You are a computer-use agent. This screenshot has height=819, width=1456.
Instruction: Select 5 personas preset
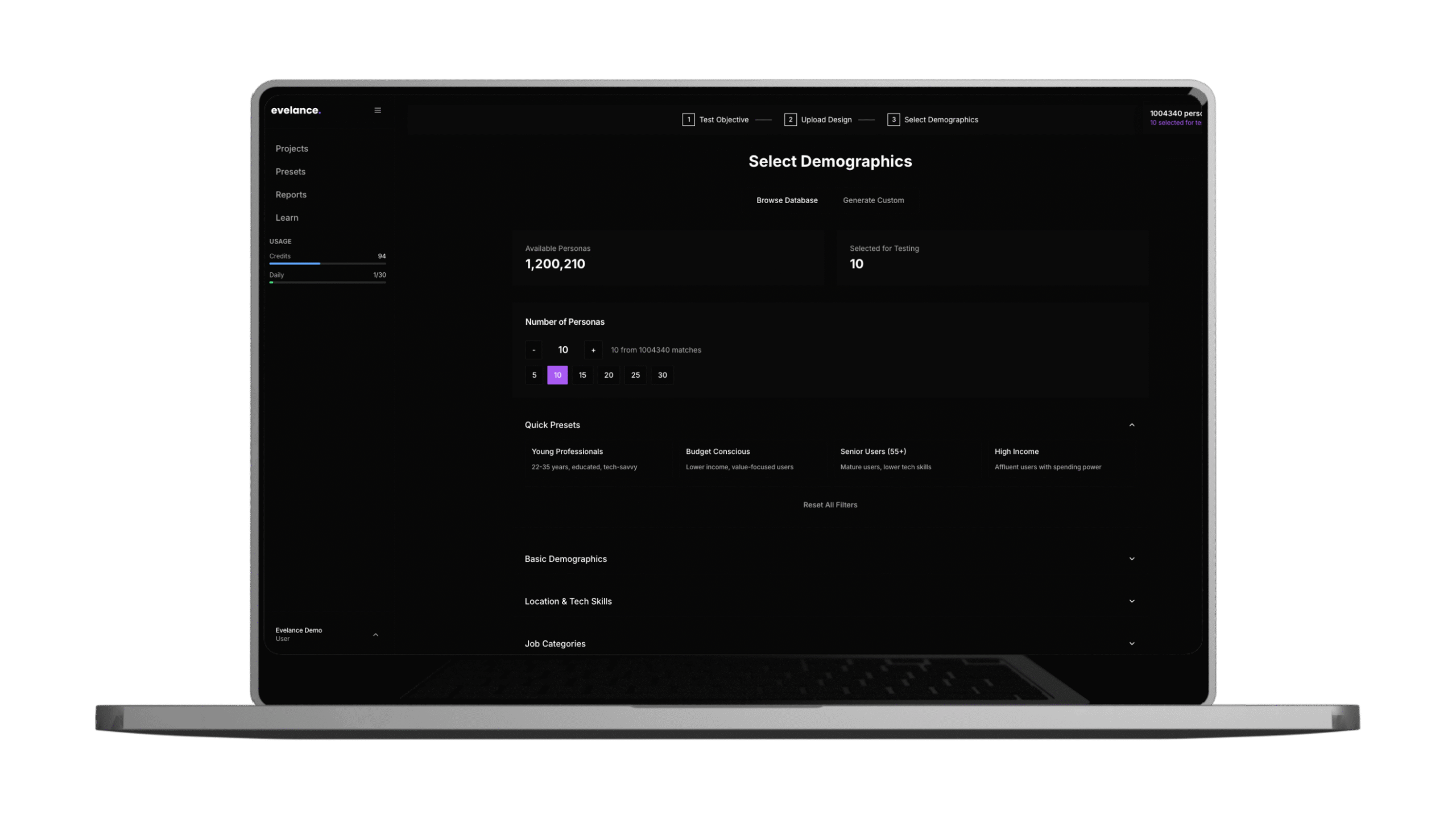[534, 375]
